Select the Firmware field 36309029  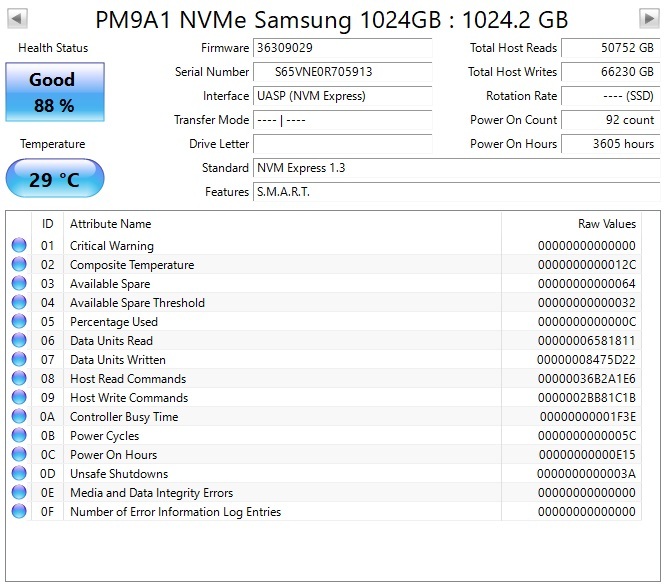(x=343, y=48)
